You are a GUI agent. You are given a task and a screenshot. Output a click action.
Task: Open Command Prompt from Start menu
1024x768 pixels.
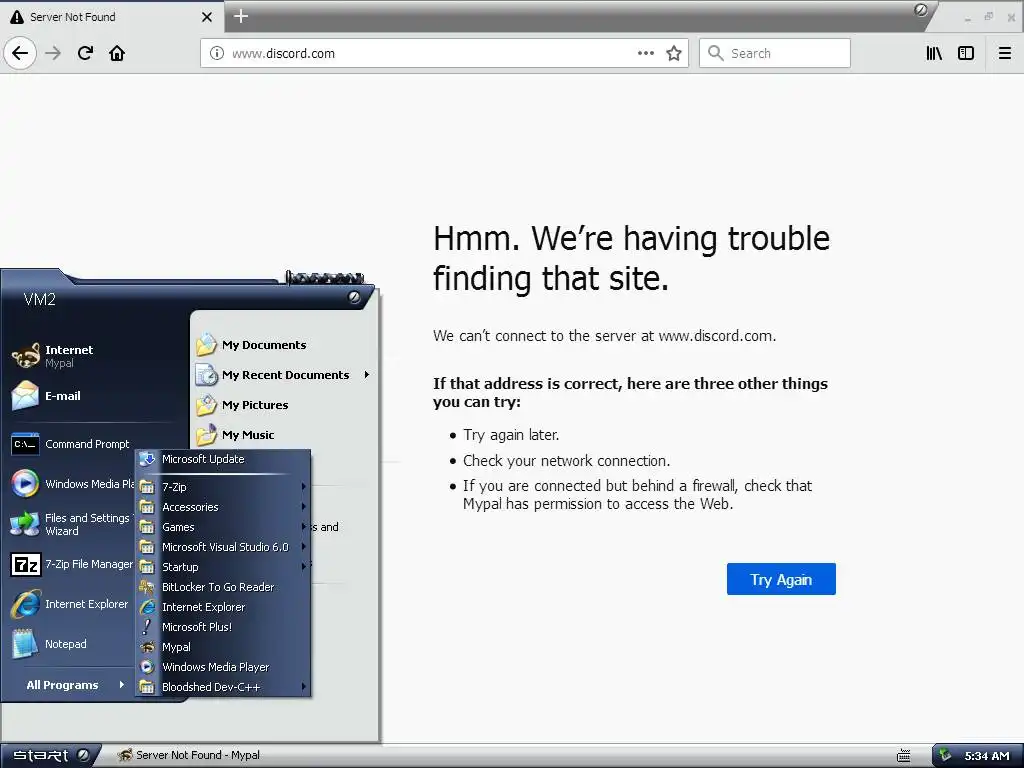pos(72,444)
